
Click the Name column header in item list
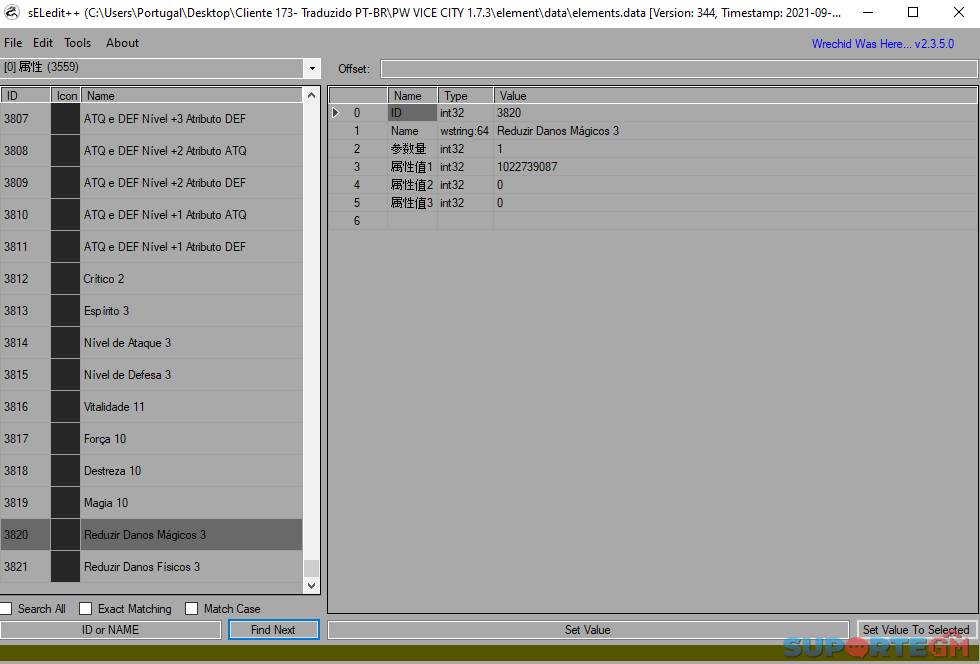192,96
